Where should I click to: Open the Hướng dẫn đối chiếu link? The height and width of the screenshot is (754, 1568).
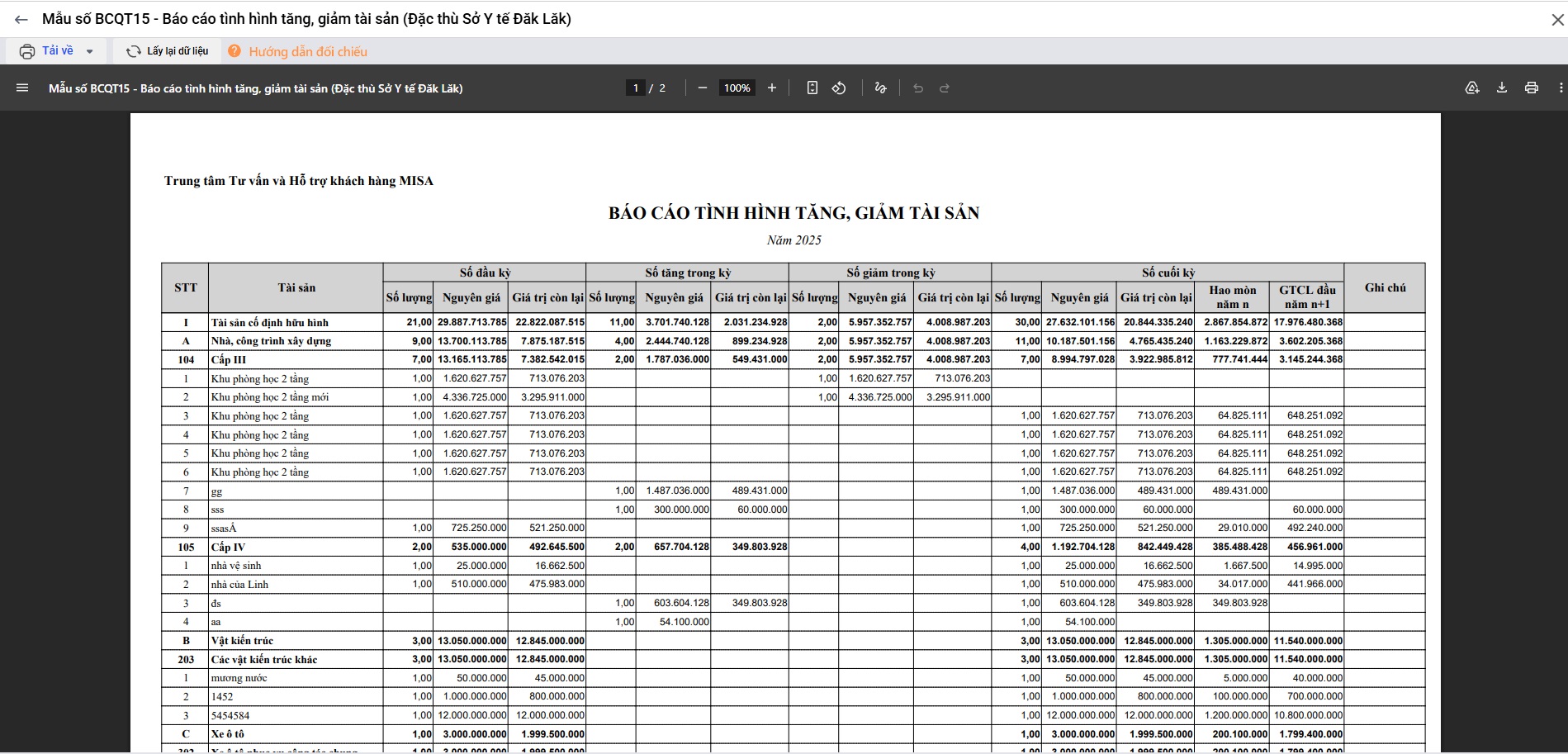(307, 52)
